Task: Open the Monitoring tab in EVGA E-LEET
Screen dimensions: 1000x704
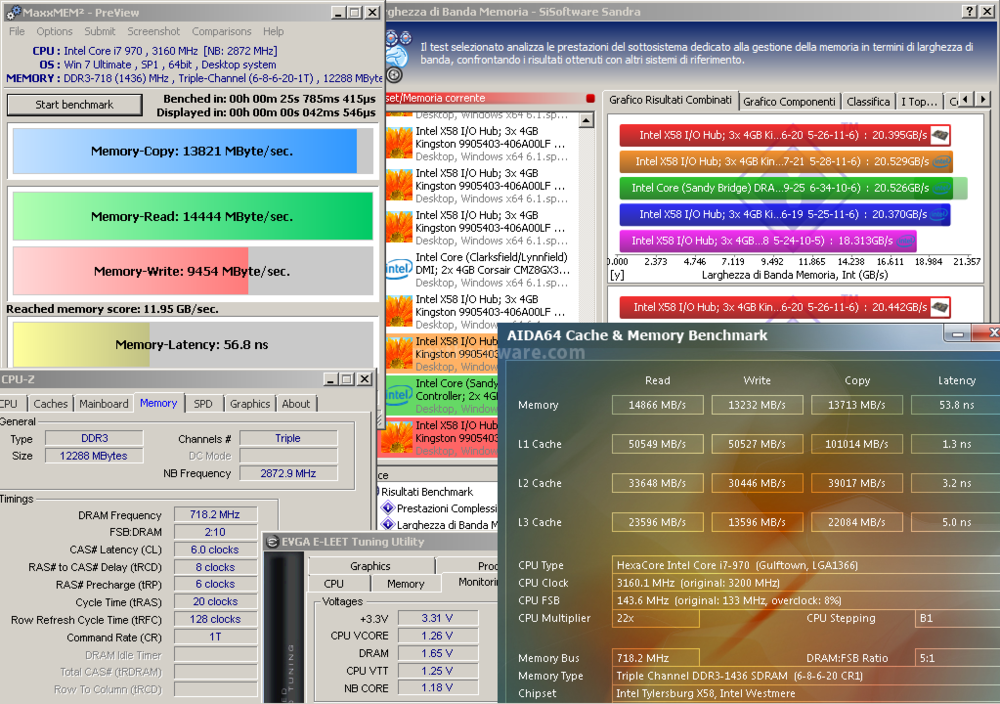Action: (471, 582)
